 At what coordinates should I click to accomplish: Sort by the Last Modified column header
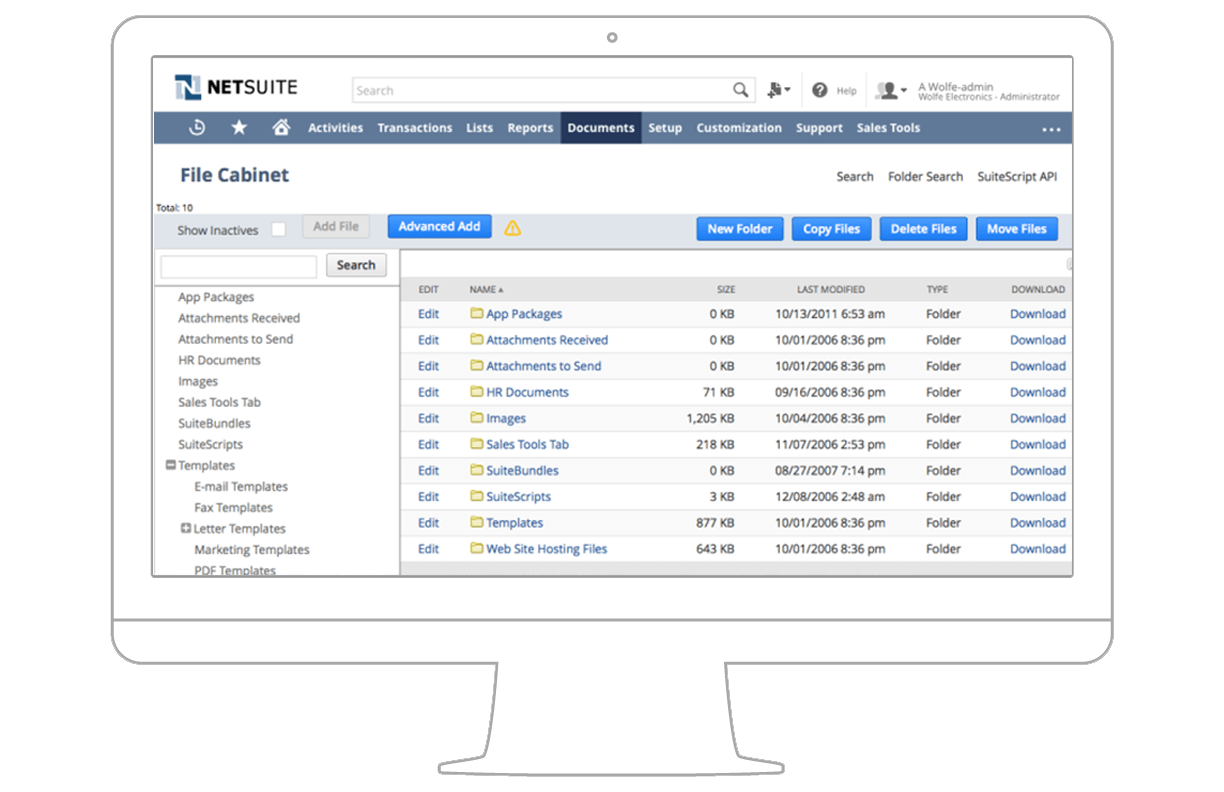click(831, 290)
